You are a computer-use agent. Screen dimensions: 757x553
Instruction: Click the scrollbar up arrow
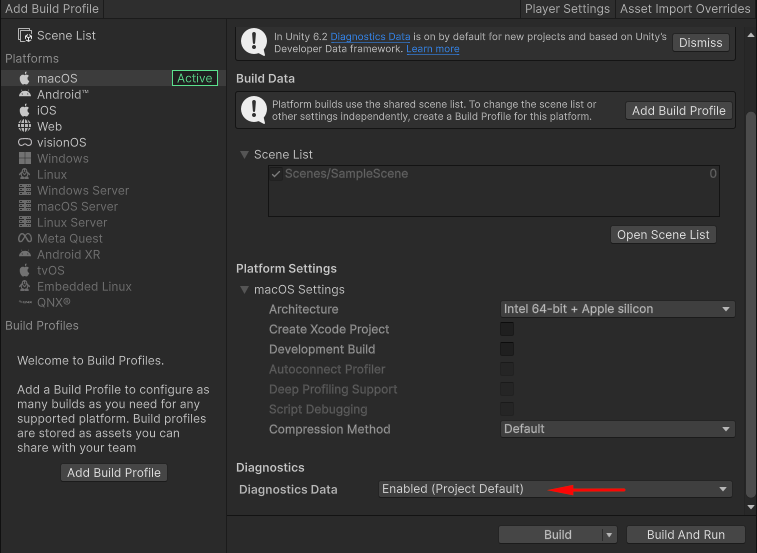[x=751, y=35]
